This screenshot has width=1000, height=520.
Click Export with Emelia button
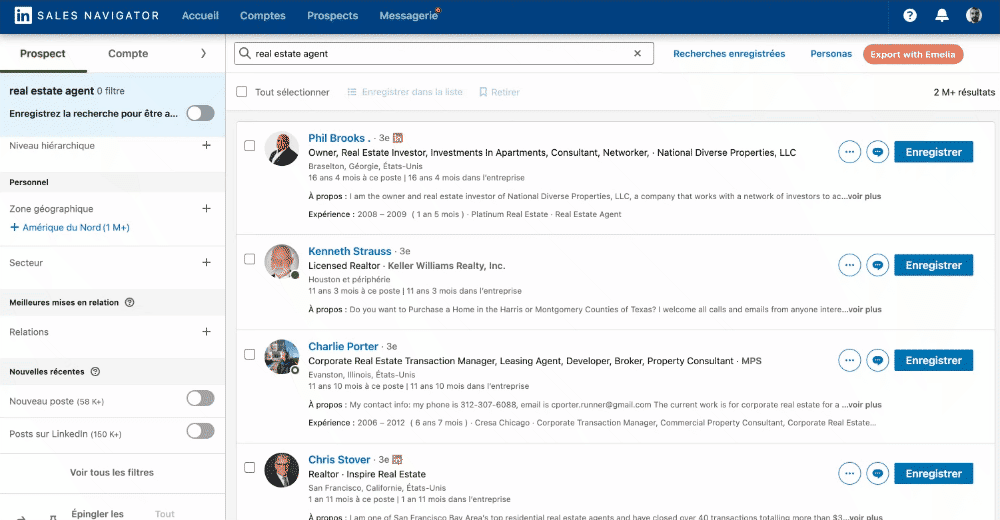tap(913, 54)
